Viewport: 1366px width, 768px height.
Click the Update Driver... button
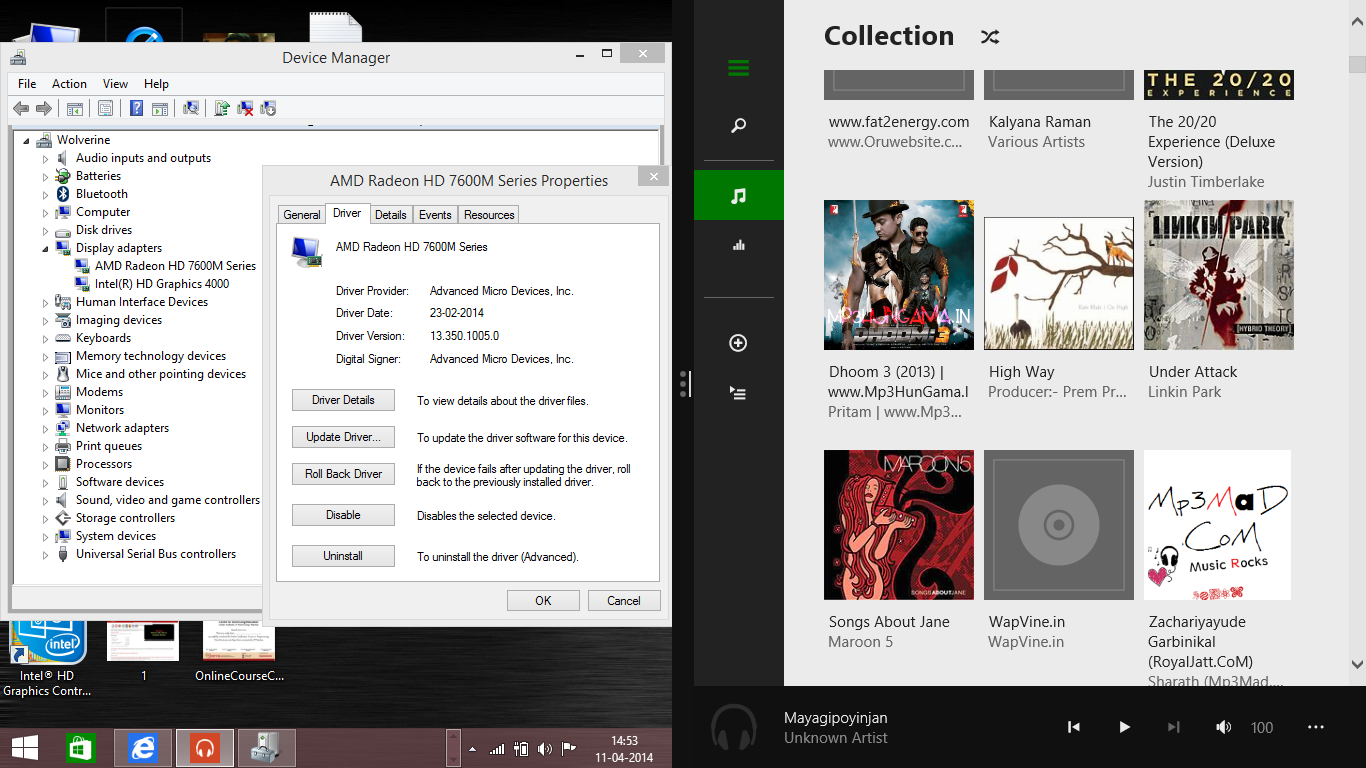point(343,437)
